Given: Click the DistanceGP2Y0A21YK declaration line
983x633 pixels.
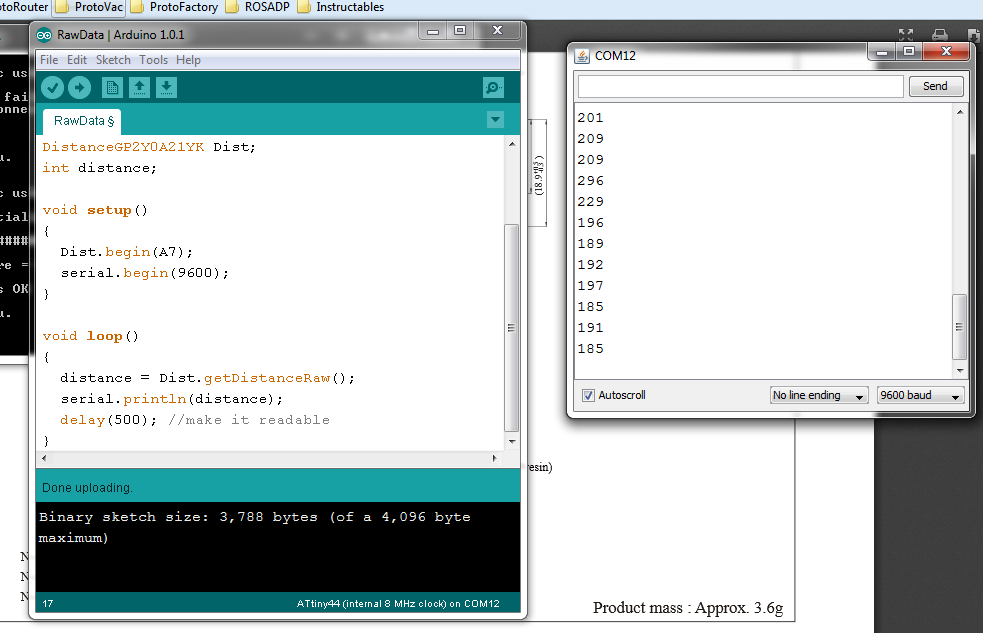Looking at the screenshot, I should tap(149, 147).
